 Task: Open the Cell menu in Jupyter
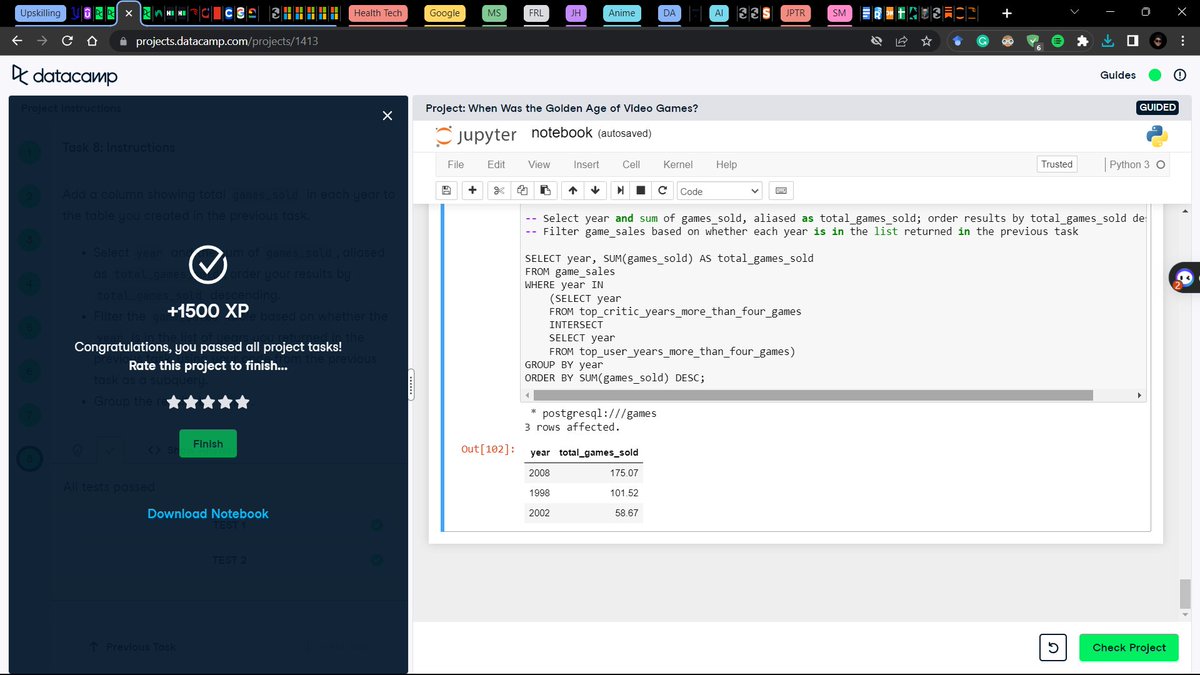coord(631,164)
